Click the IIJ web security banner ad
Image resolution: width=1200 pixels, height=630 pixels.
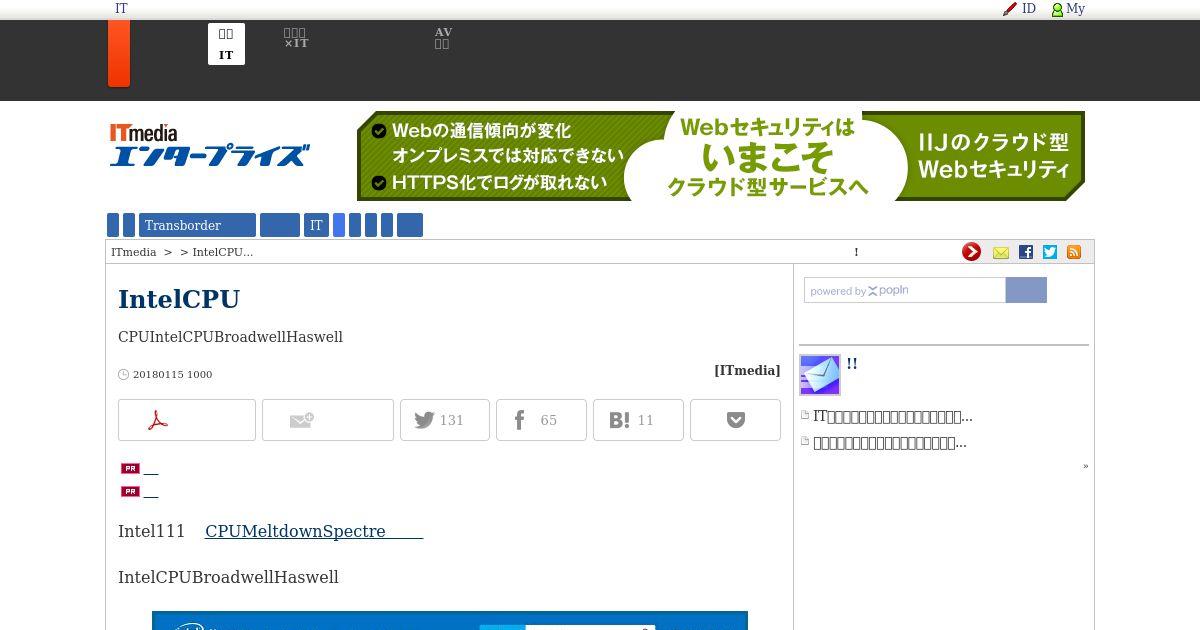721,156
